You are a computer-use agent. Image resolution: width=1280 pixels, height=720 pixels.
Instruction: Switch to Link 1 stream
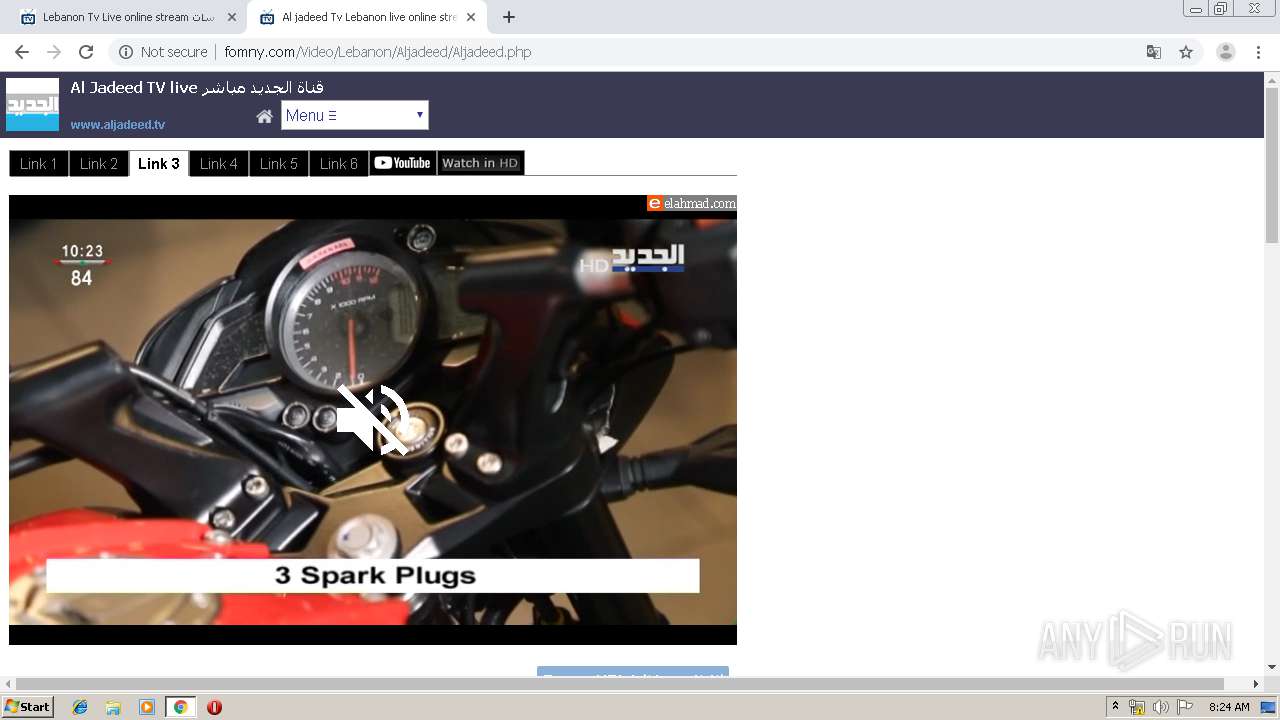coord(39,163)
